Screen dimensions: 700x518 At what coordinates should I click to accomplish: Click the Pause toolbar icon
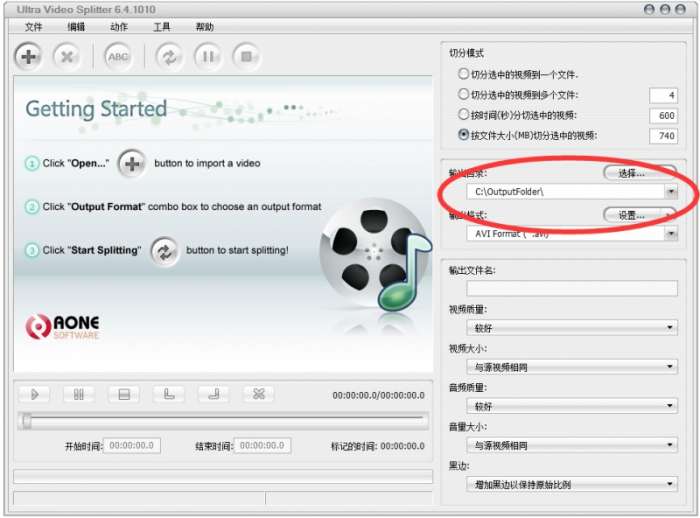208,57
